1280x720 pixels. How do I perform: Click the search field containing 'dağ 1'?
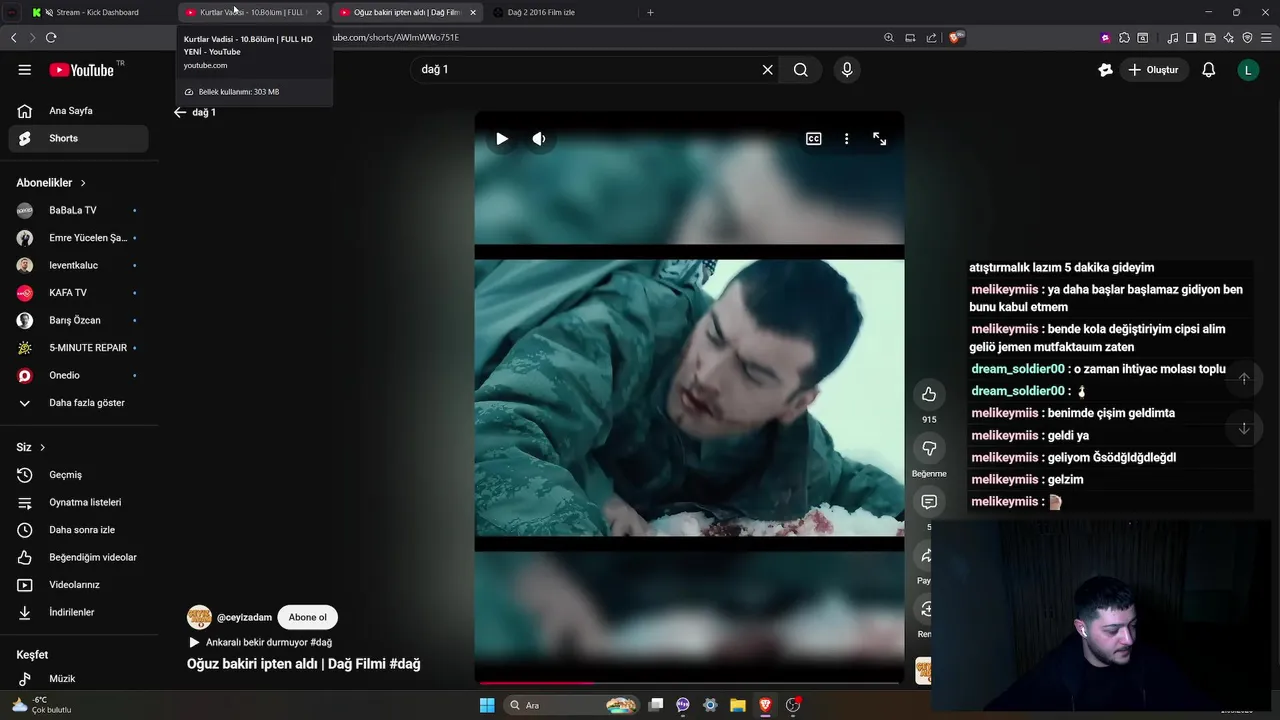pyautogui.click(x=585, y=70)
